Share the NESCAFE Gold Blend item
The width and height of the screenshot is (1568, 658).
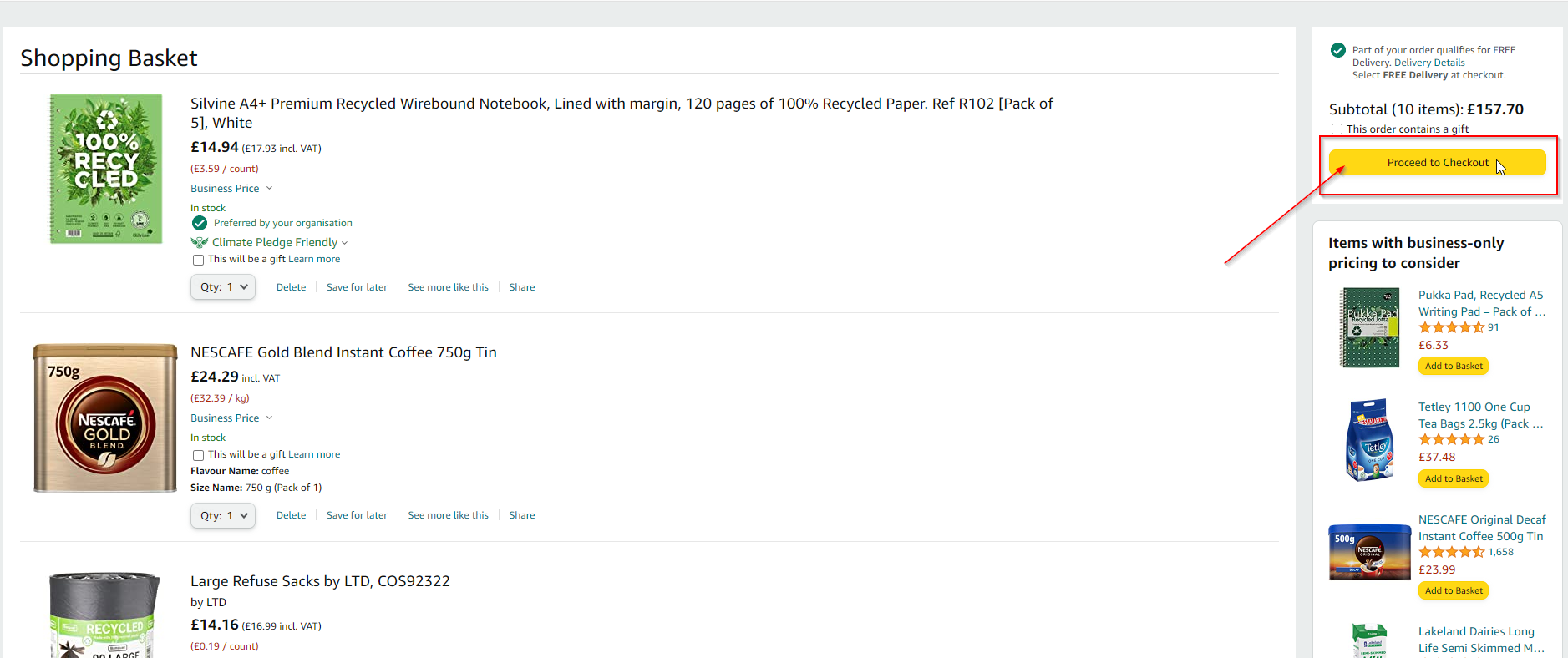pos(522,516)
